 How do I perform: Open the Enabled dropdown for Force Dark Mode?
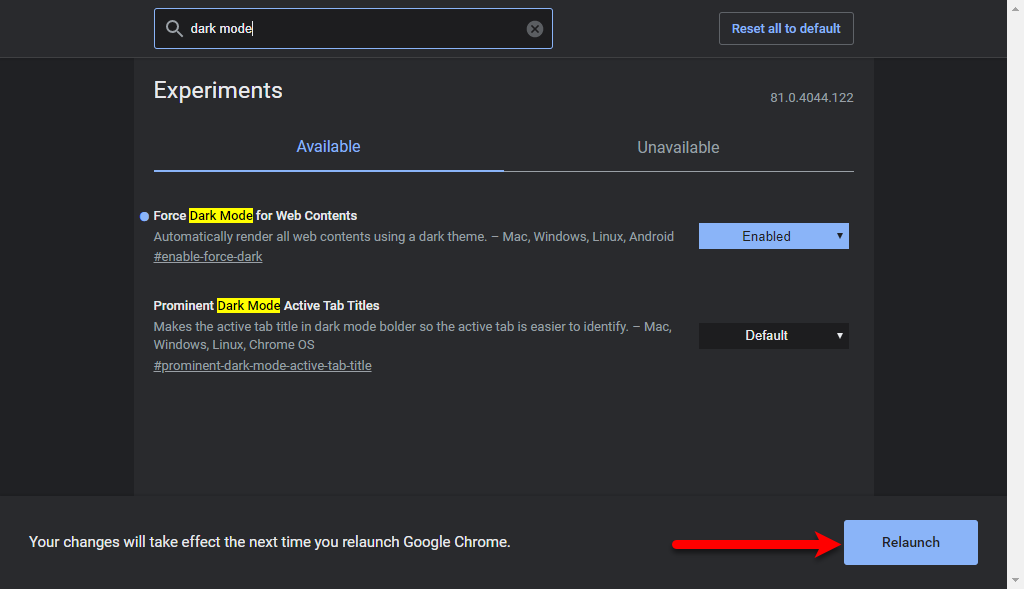(773, 236)
